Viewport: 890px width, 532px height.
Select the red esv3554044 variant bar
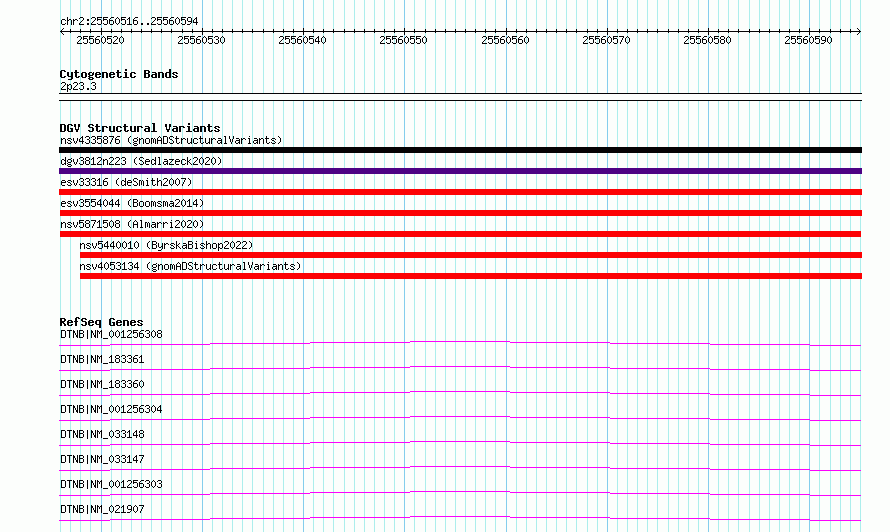pyautogui.click(x=460, y=213)
